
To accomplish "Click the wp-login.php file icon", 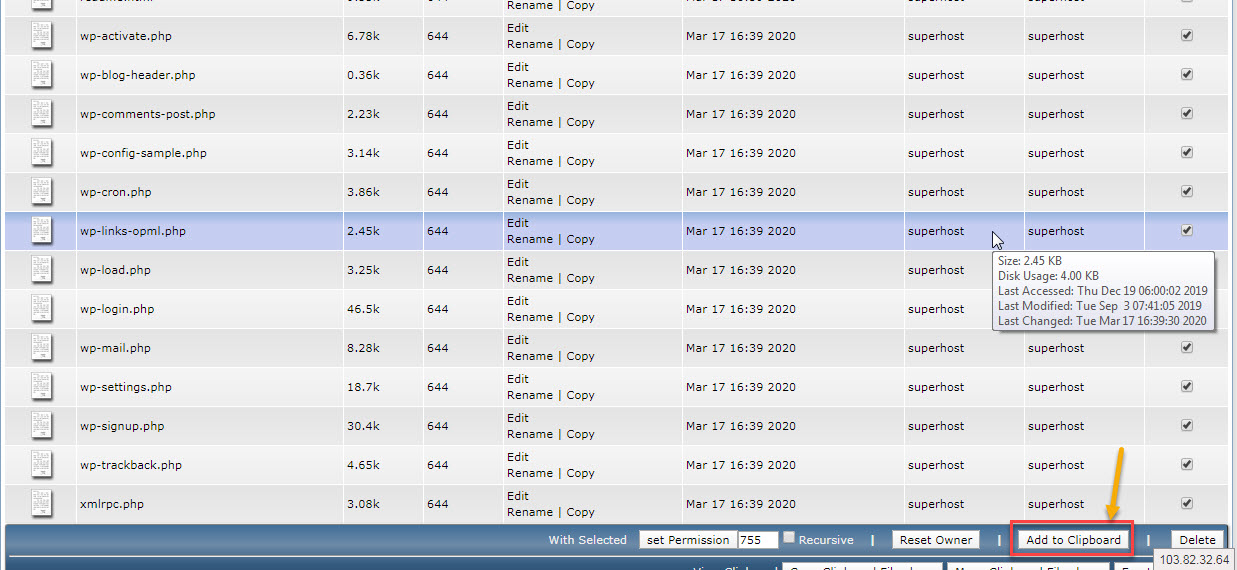I will point(42,309).
